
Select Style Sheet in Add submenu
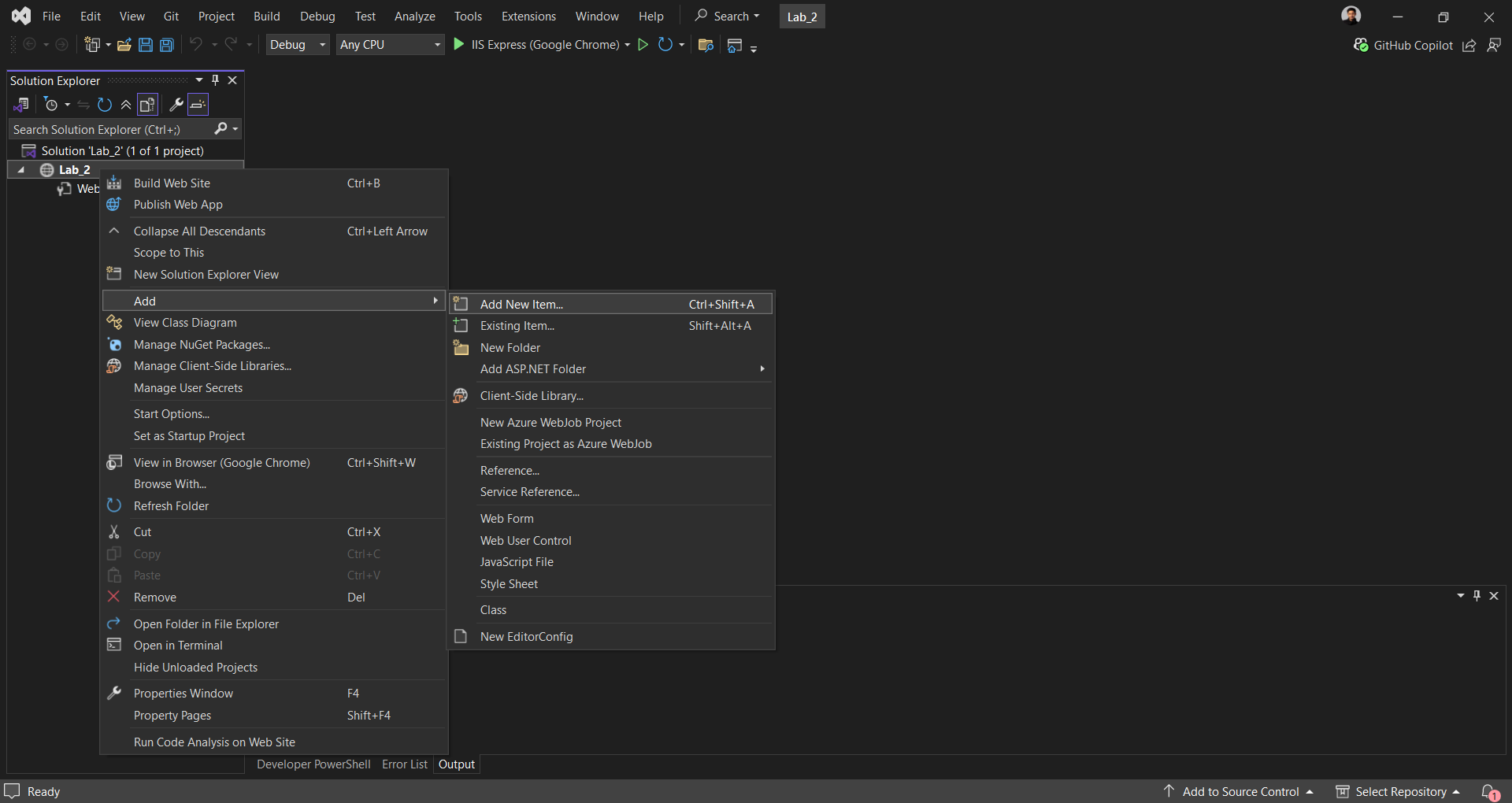(x=610, y=584)
